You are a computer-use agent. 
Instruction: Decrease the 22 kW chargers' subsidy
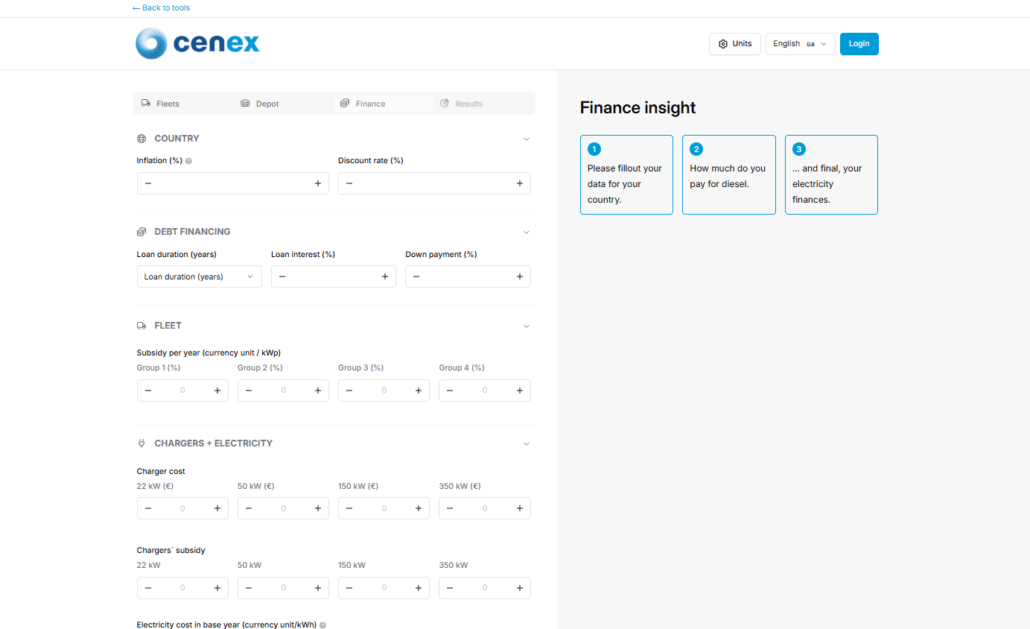tap(148, 588)
